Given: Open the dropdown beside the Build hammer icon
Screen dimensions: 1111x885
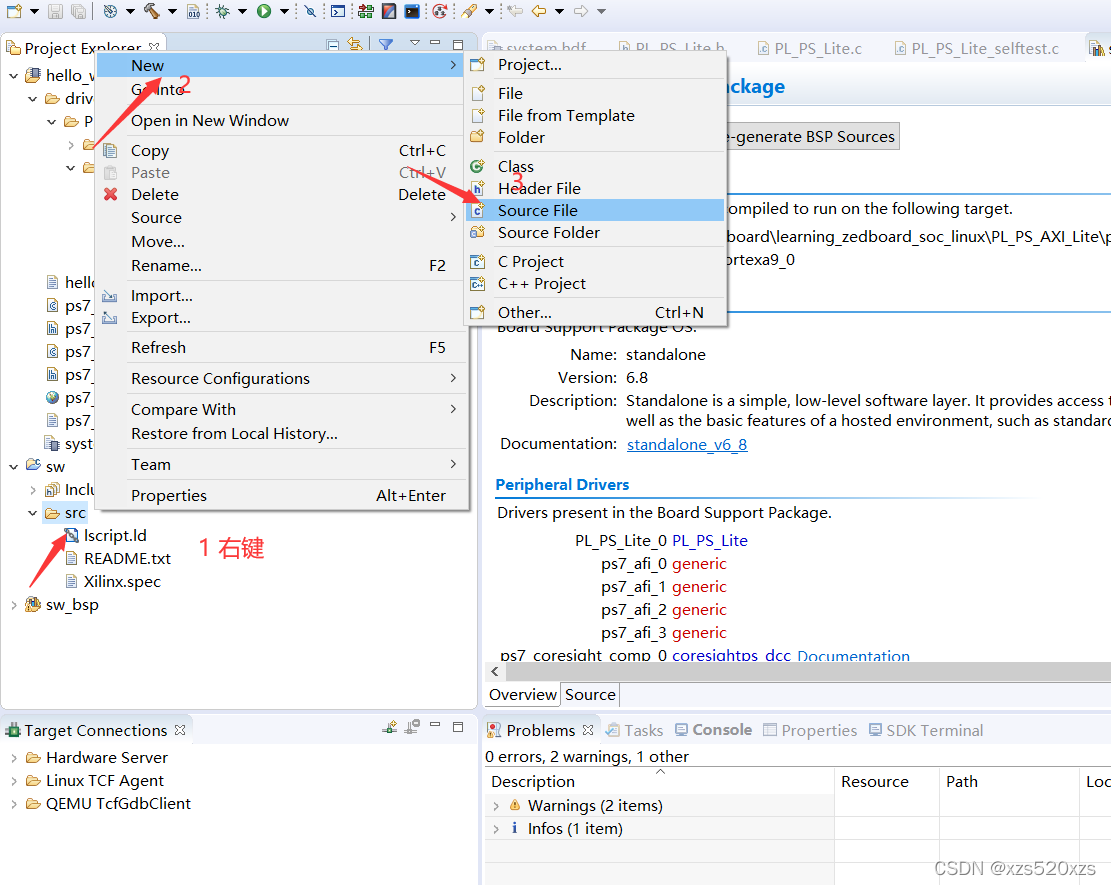Looking at the screenshot, I should point(171,11).
